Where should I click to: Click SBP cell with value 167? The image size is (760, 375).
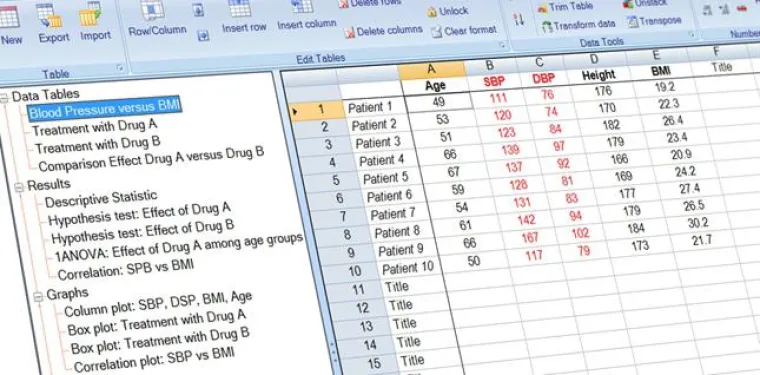pos(529,238)
